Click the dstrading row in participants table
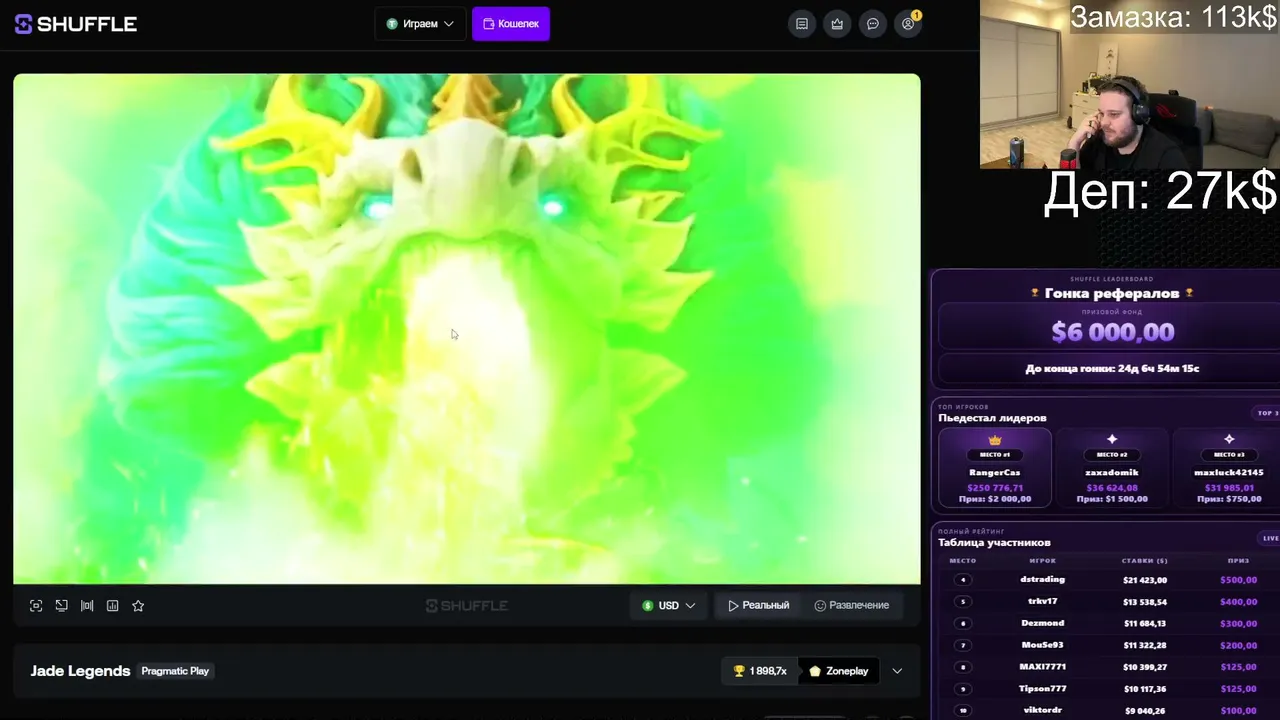1280x720 pixels. tap(1110, 580)
